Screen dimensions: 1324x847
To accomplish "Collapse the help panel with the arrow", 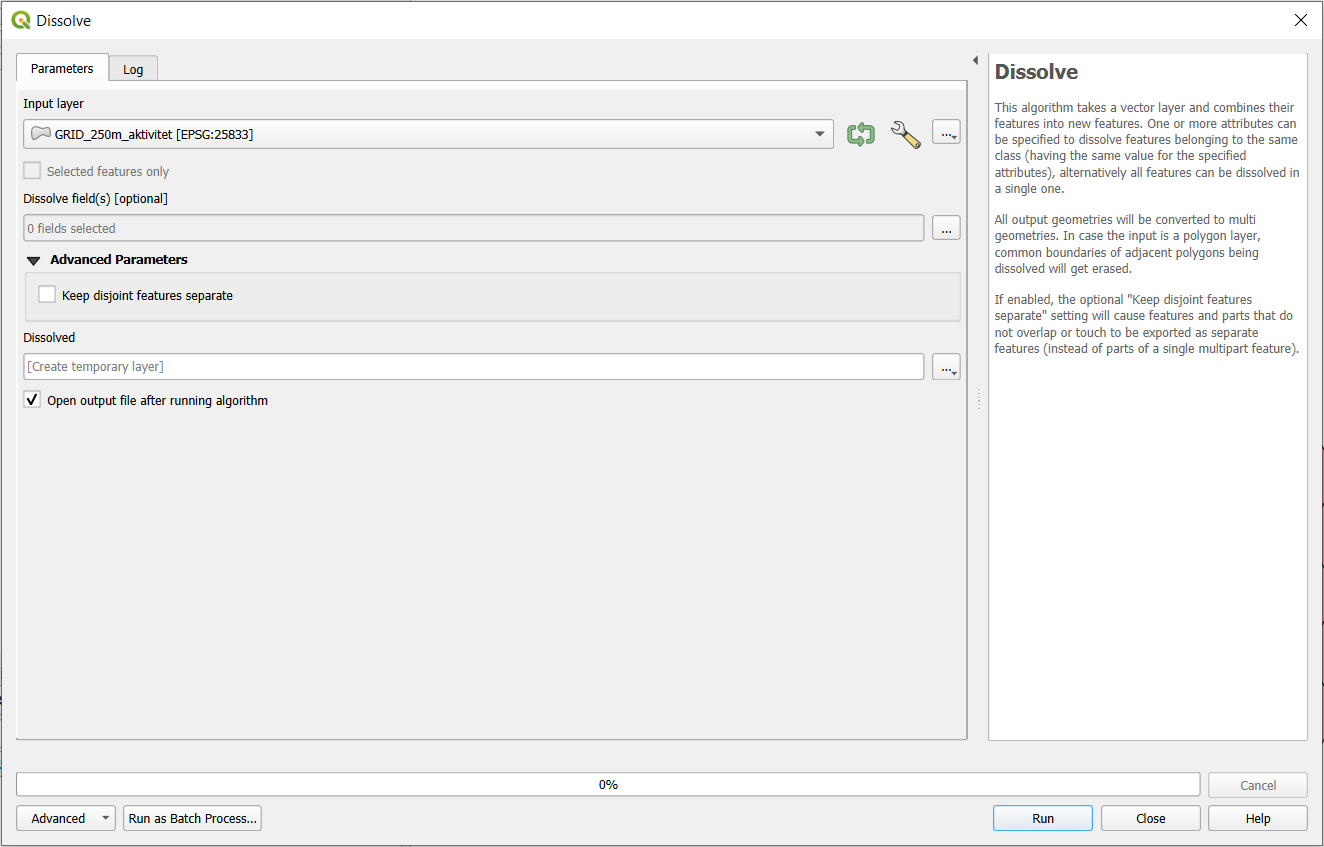I will [x=975, y=61].
